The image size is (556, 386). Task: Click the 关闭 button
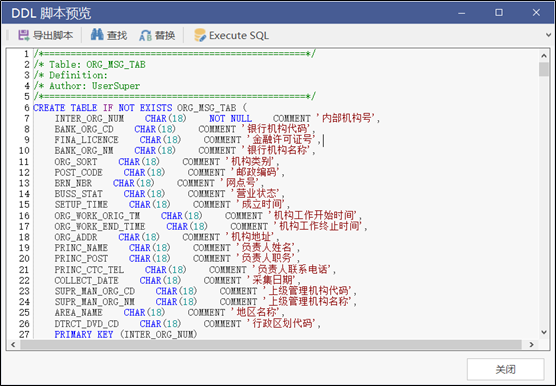pyautogui.click(x=505, y=369)
